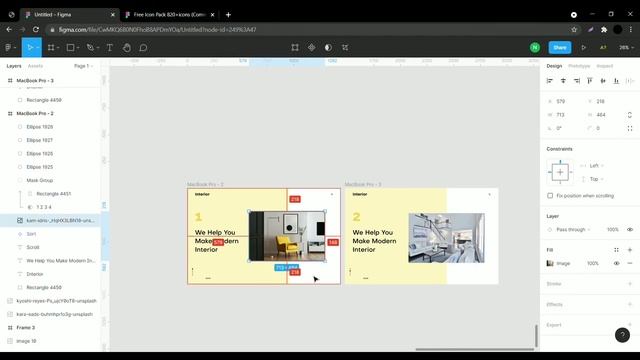Click the user avatar N
This screenshot has height=360, width=640.
point(535,48)
